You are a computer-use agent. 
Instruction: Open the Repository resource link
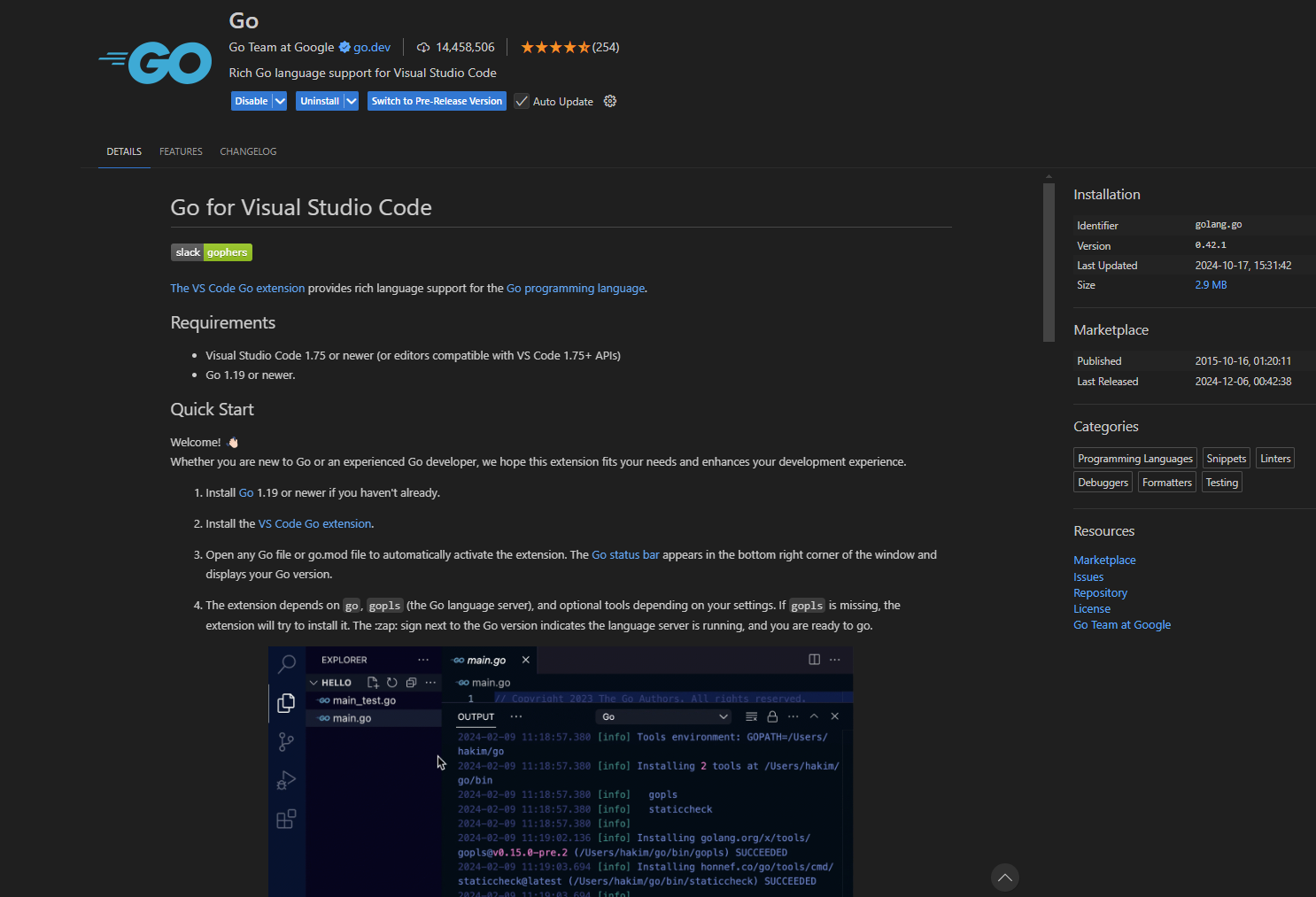click(x=1100, y=592)
